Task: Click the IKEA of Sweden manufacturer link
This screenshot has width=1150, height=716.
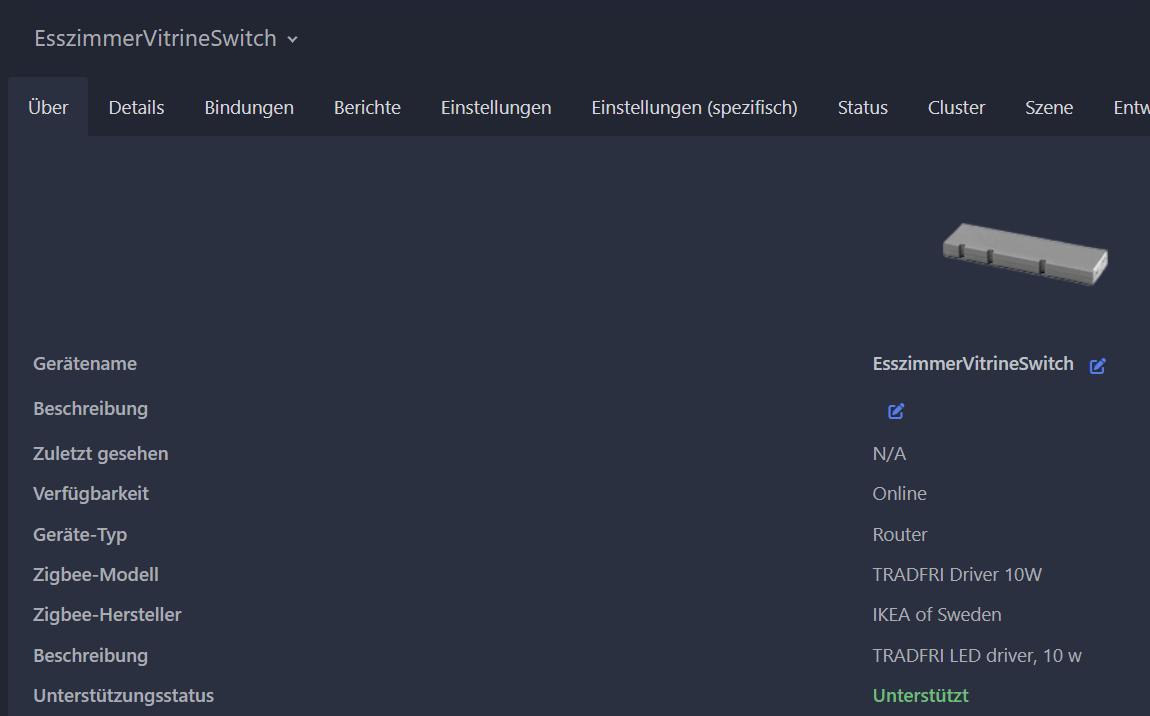Action: tap(937, 615)
